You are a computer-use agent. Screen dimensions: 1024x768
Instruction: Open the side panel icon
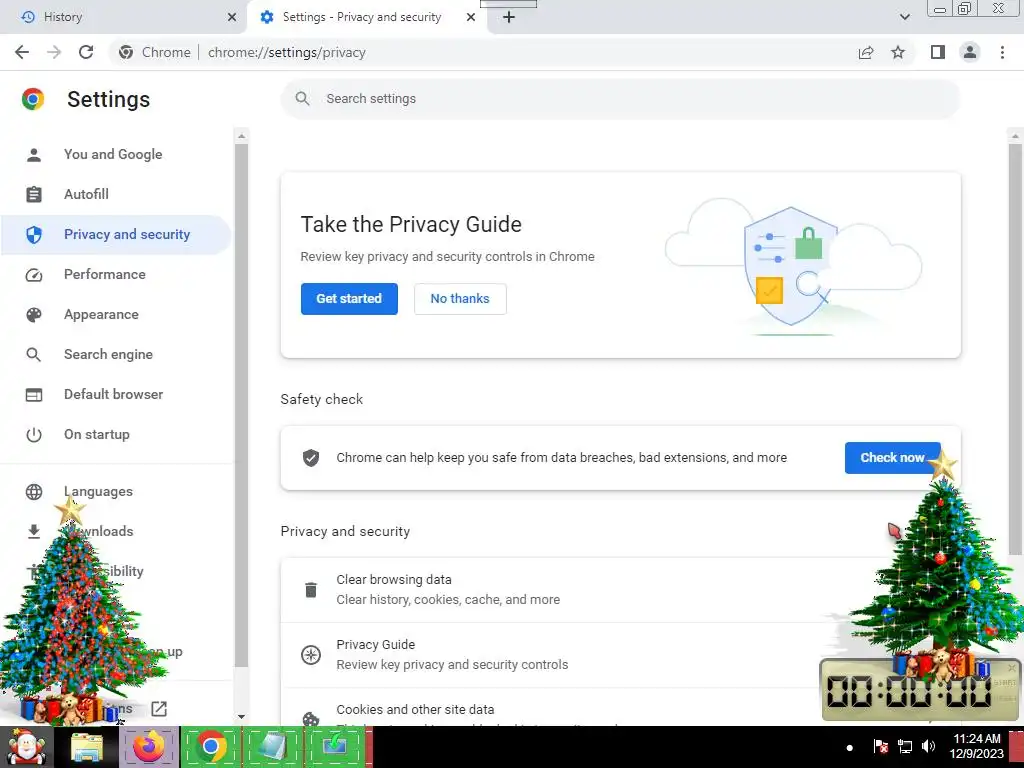pos(938,52)
